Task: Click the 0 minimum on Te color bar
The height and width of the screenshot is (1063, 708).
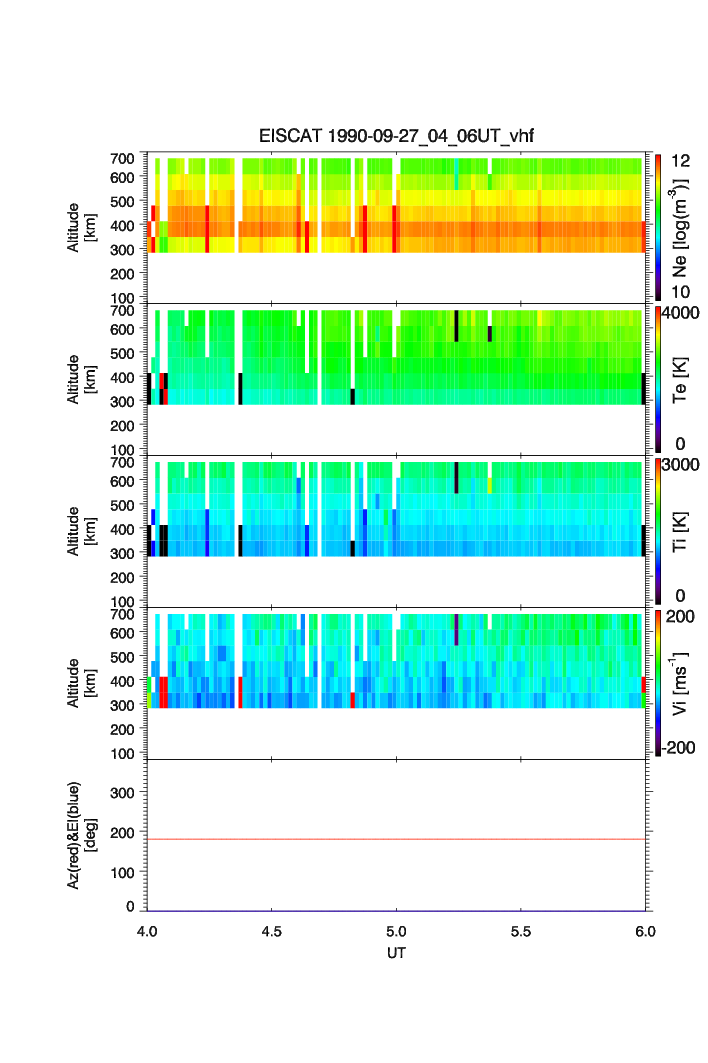Action: click(x=680, y=444)
